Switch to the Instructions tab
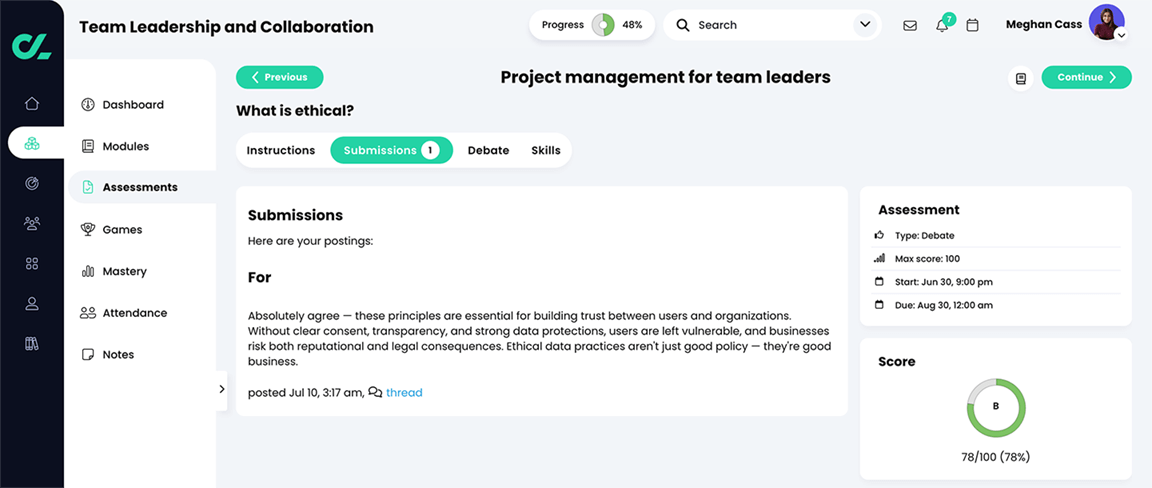This screenshot has width=1152, height=488. [281, 150]
